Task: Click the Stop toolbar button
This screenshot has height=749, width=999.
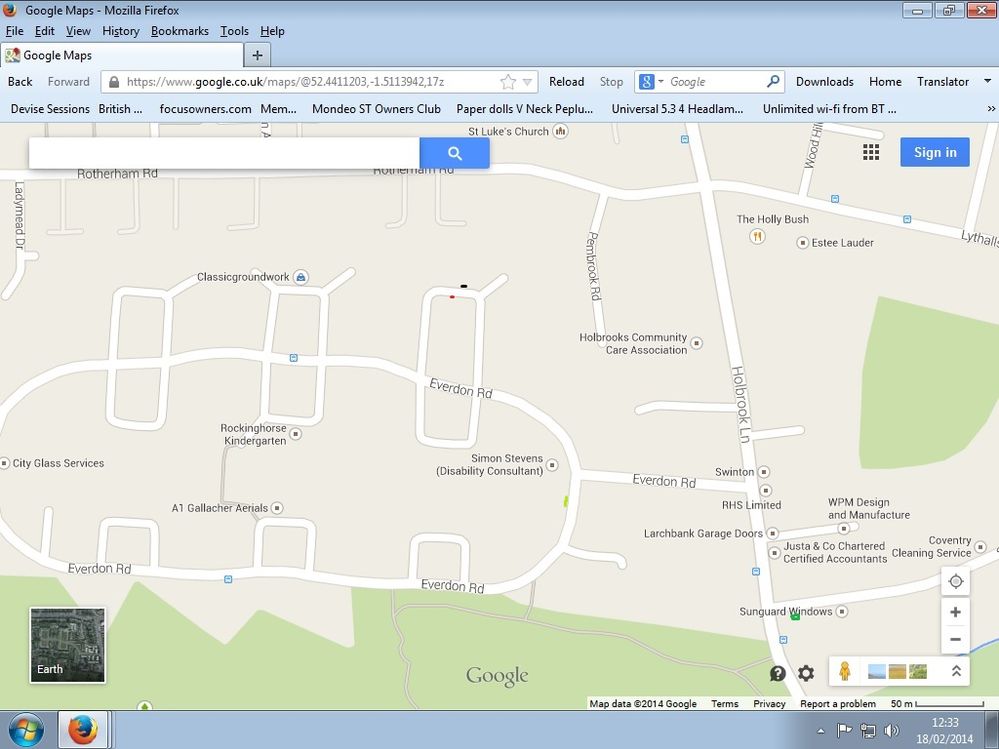Action: pos(611,82)
